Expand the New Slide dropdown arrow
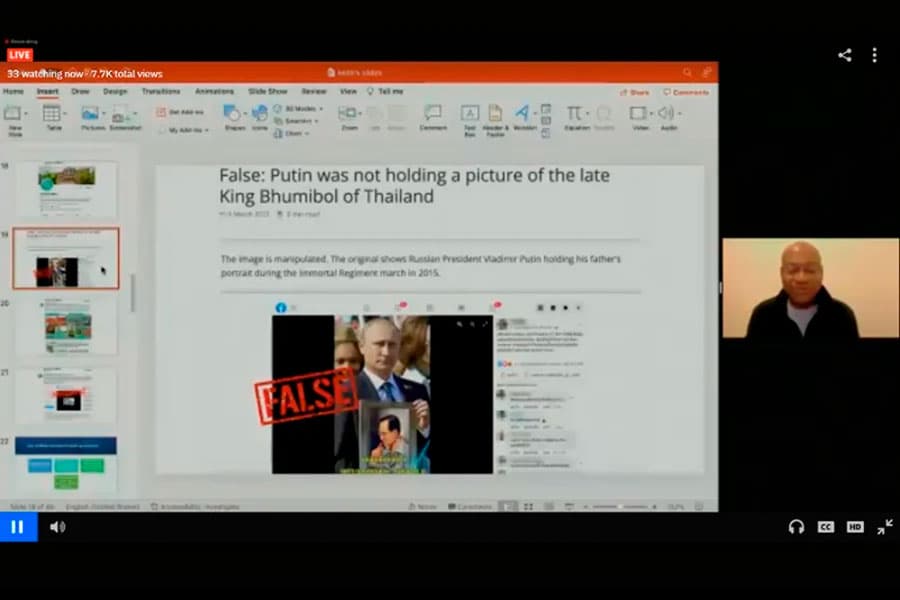This screenshot has height=600, width=900. (25, 114)
